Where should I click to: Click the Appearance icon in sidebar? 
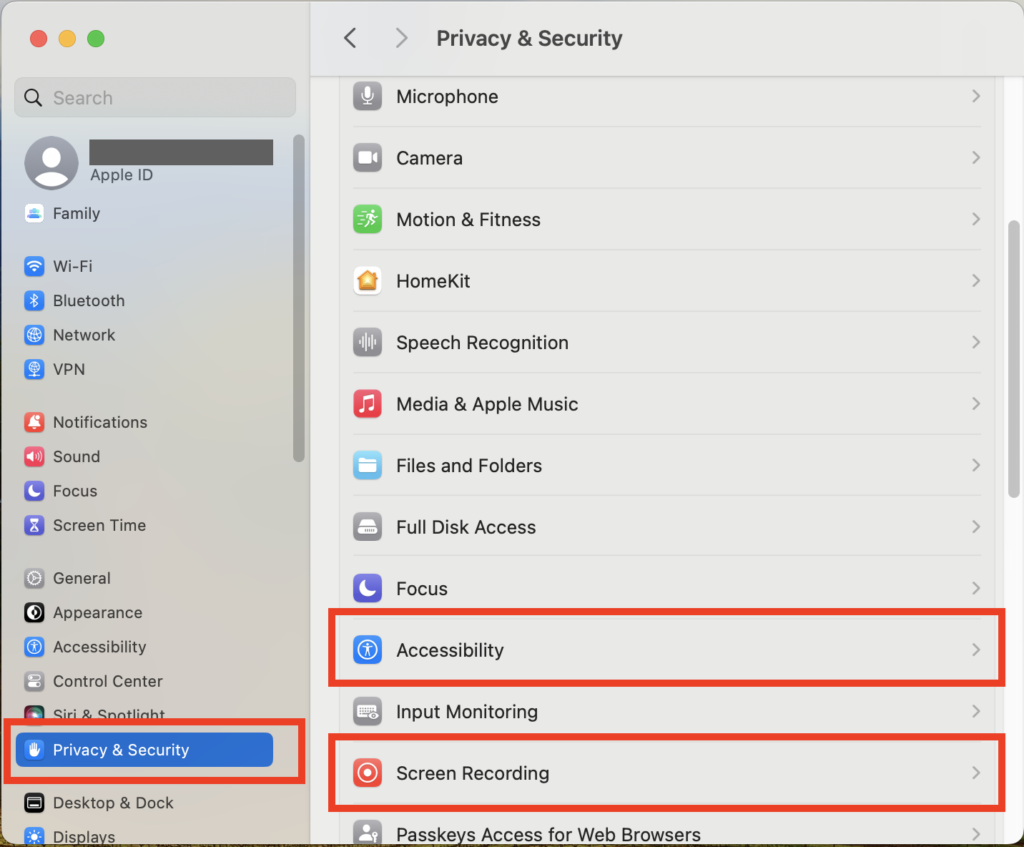click(x=34, y=613)
